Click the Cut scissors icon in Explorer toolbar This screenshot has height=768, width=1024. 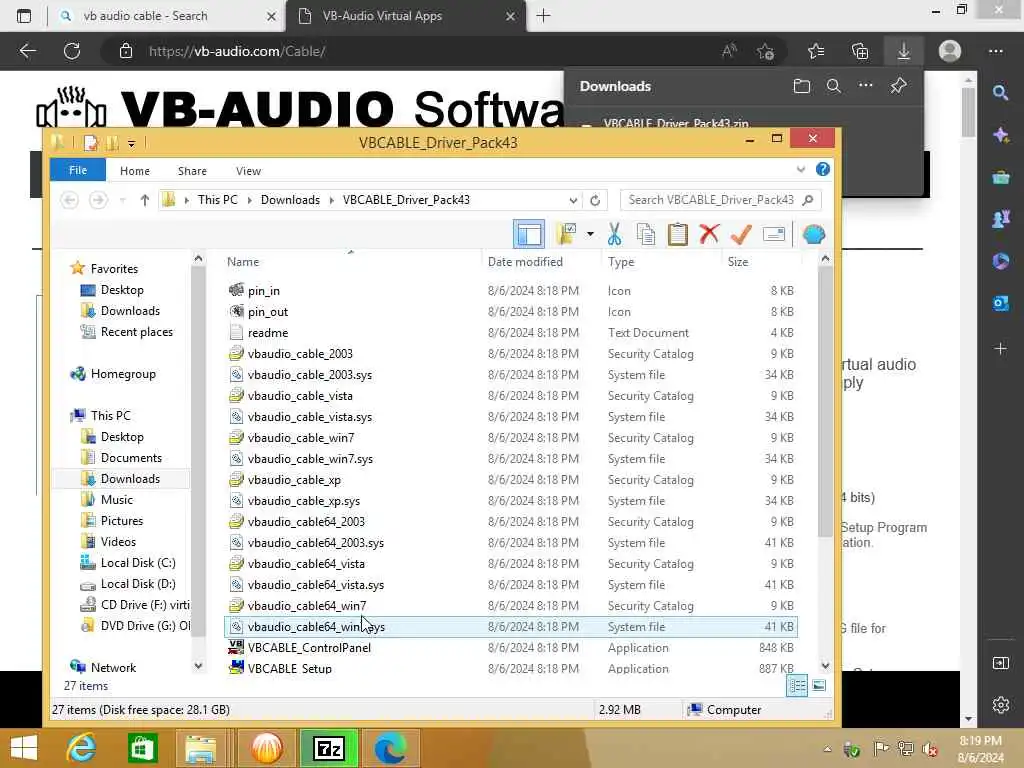click(x=614, y=234)
